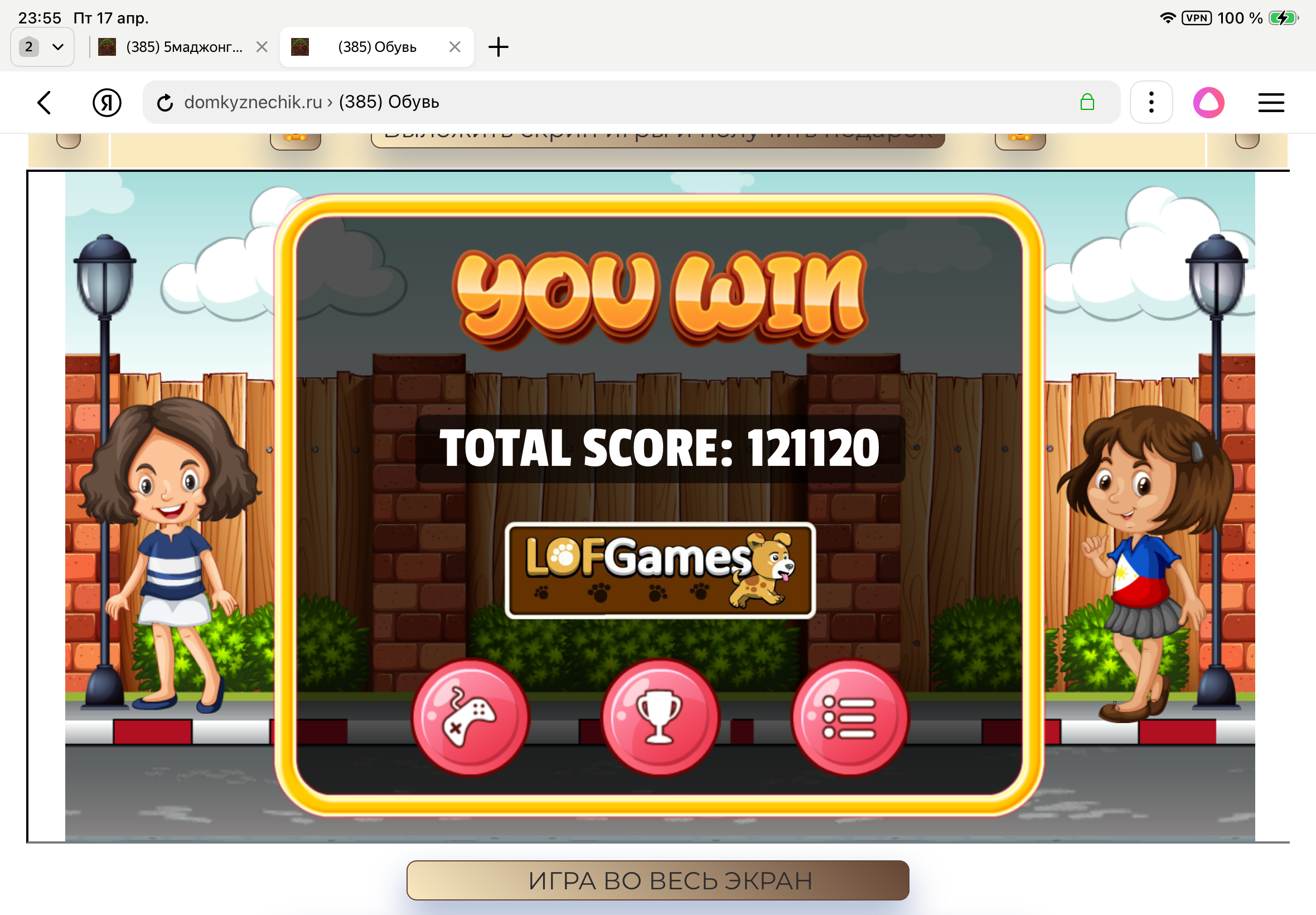Expand the tab group counter dropdown
The image size is (1316, 915).
point(42,47)
